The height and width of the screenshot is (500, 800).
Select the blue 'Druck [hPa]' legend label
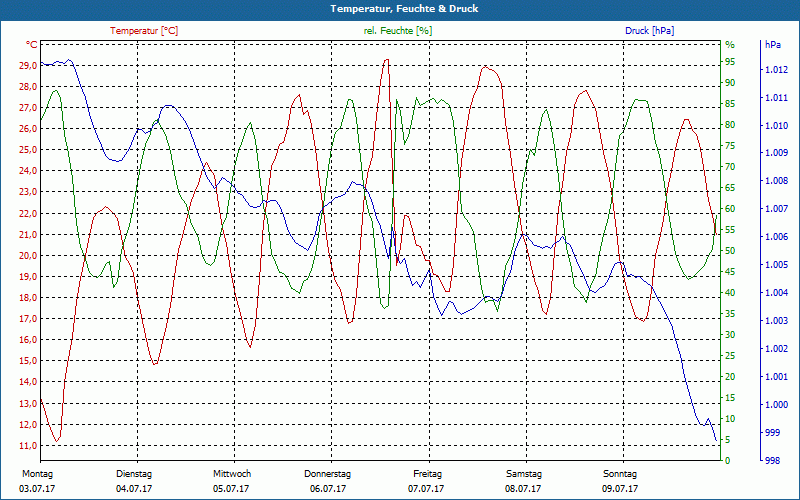649,31
